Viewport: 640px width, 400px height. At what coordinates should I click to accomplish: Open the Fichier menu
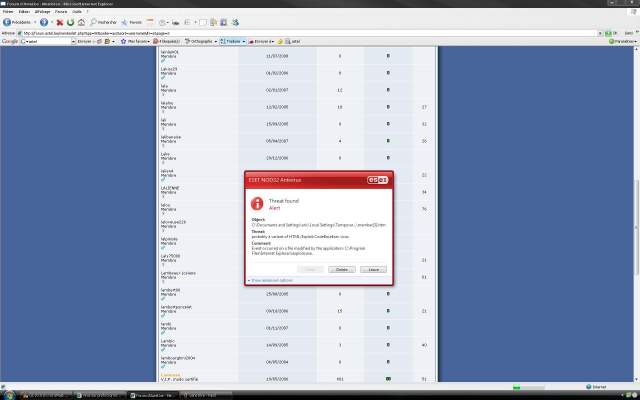(x=8, y=12)
